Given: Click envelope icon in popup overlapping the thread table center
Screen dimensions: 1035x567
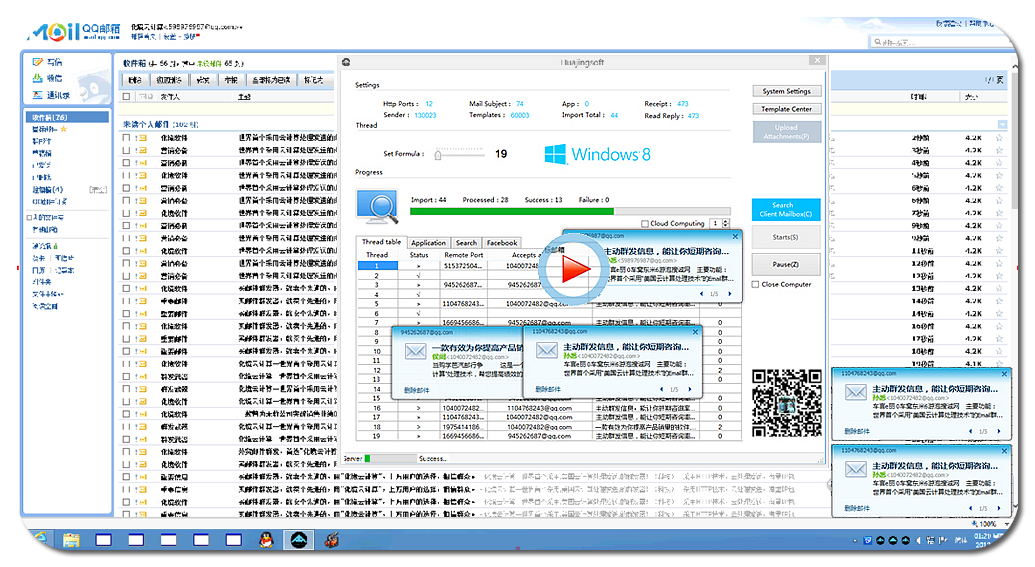Looking at the screenshot, I should click(547, 350).
